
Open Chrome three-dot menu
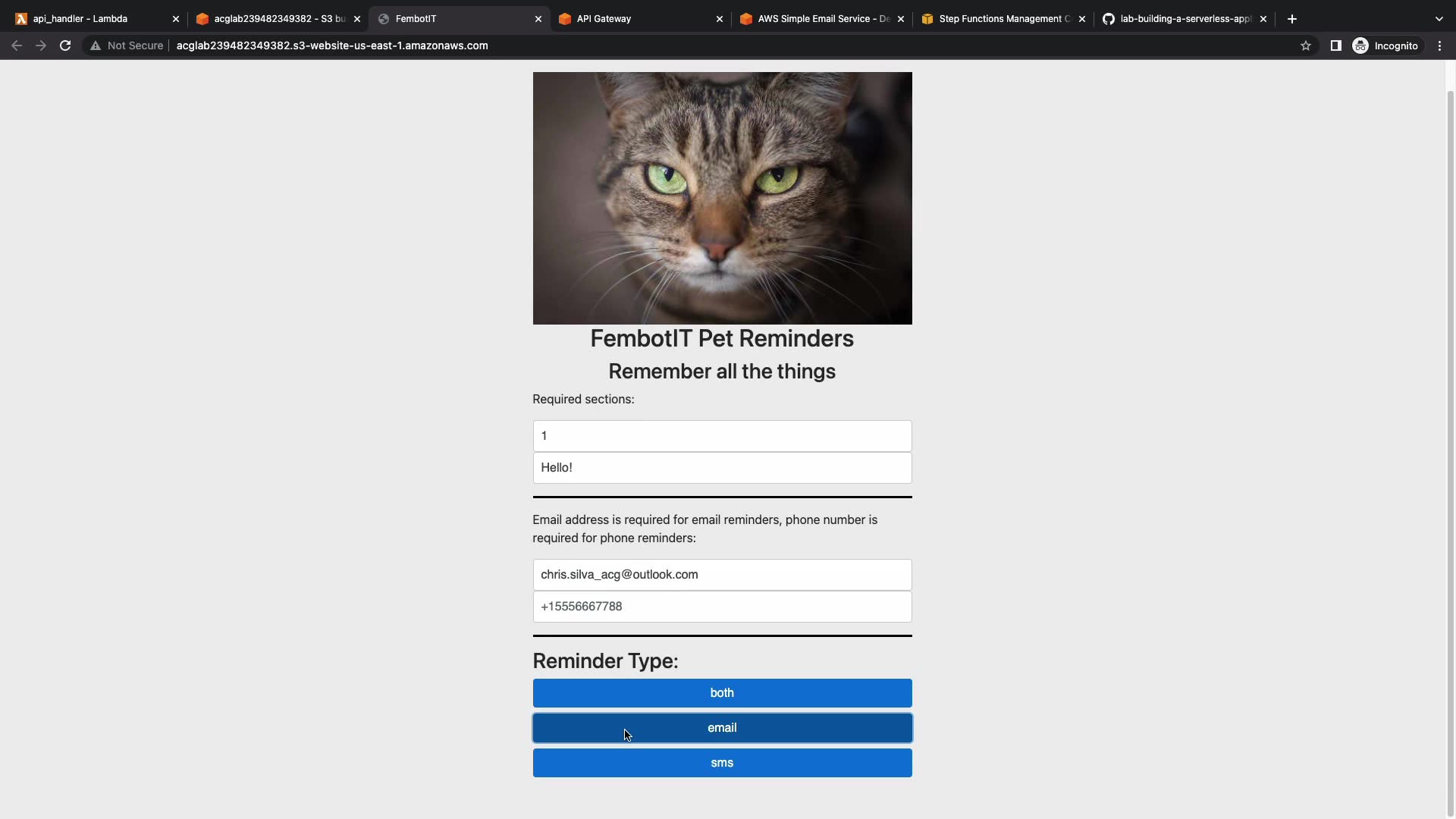point(1439,45)
